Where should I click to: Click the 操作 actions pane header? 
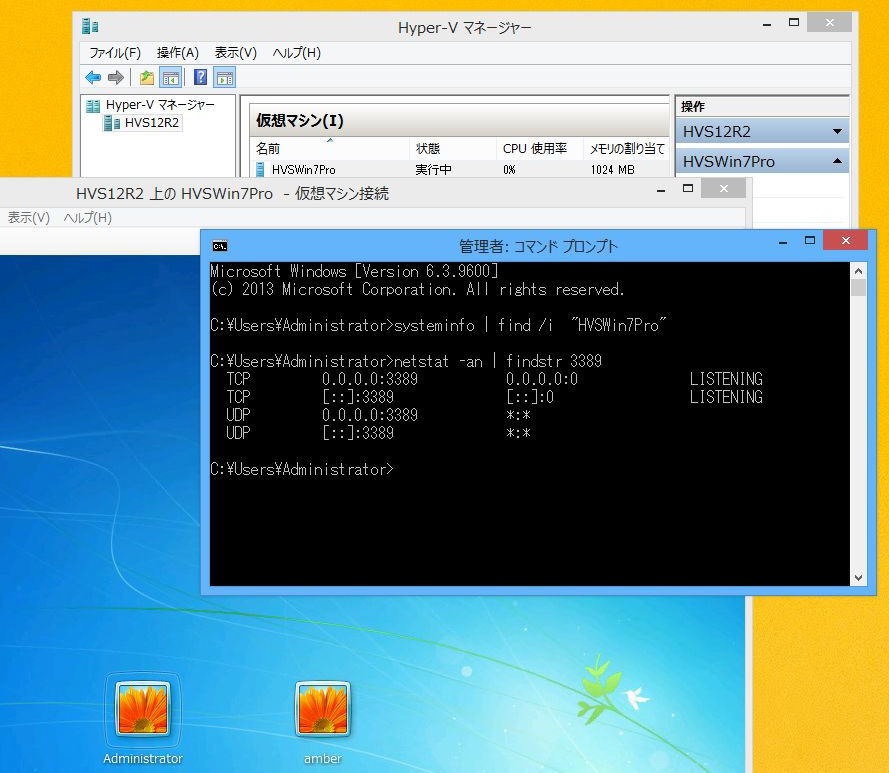tap(693, 107)
